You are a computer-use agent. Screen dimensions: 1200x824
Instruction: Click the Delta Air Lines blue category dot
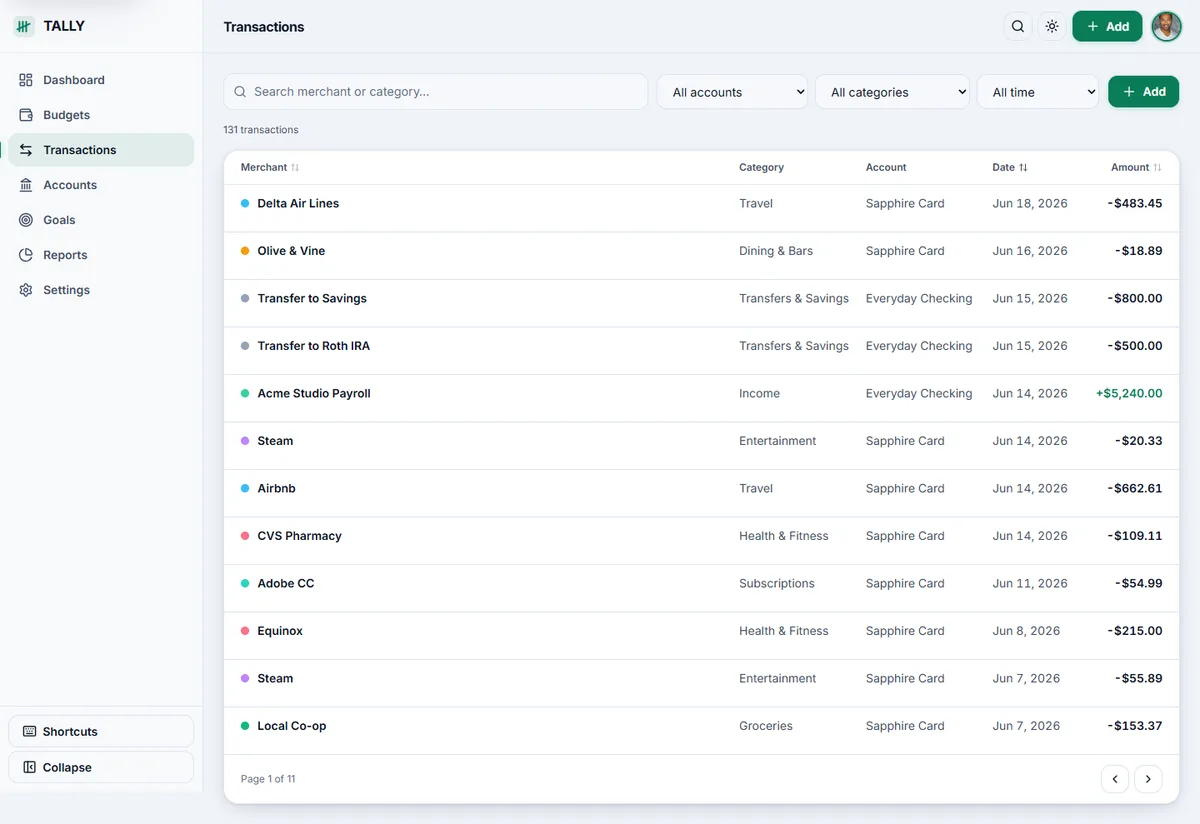245,203
